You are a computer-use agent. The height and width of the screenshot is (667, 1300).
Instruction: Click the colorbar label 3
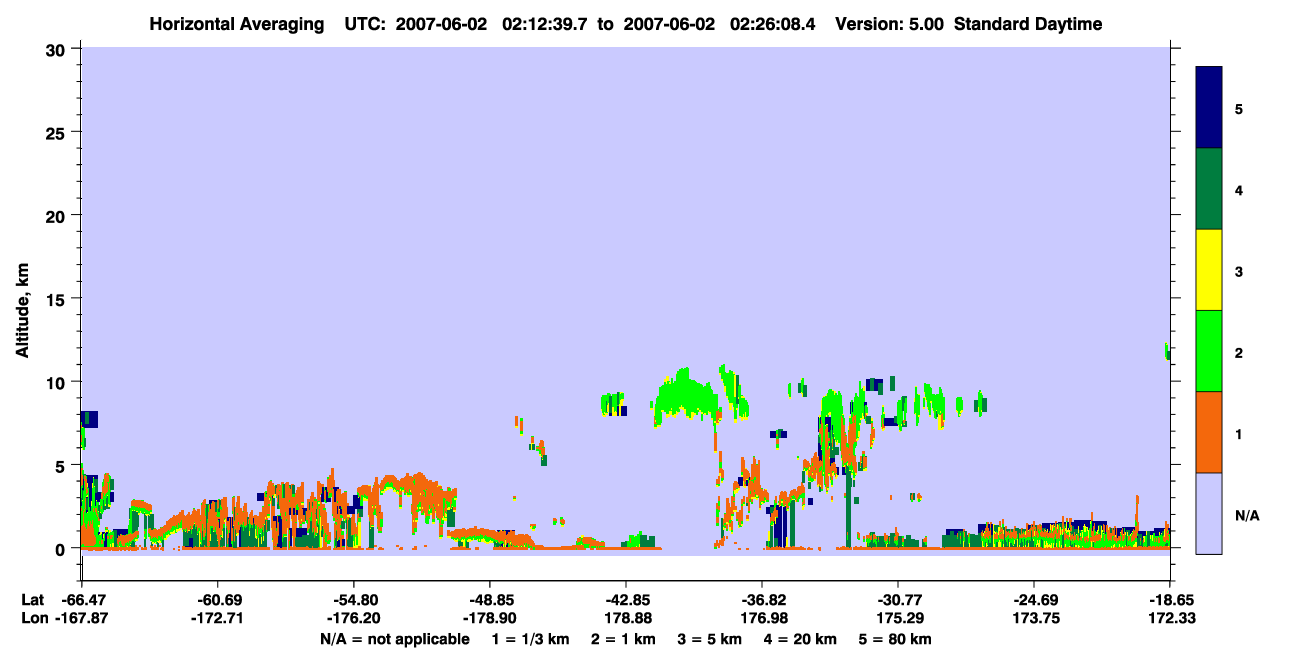[x=1239, y=270]
